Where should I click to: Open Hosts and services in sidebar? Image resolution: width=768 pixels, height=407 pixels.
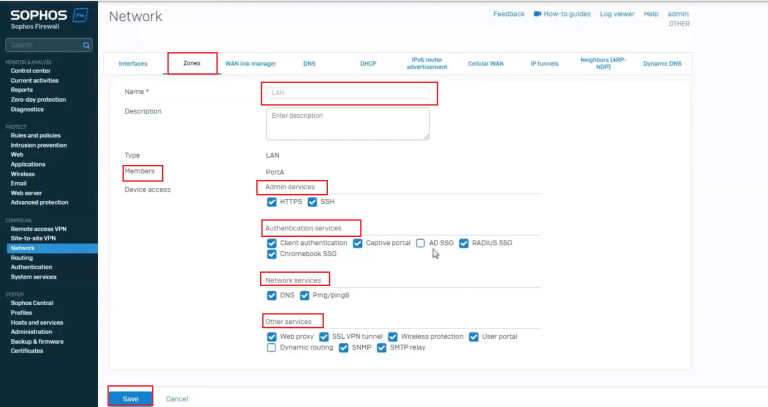pyautogui.click(x=37, y=322)
